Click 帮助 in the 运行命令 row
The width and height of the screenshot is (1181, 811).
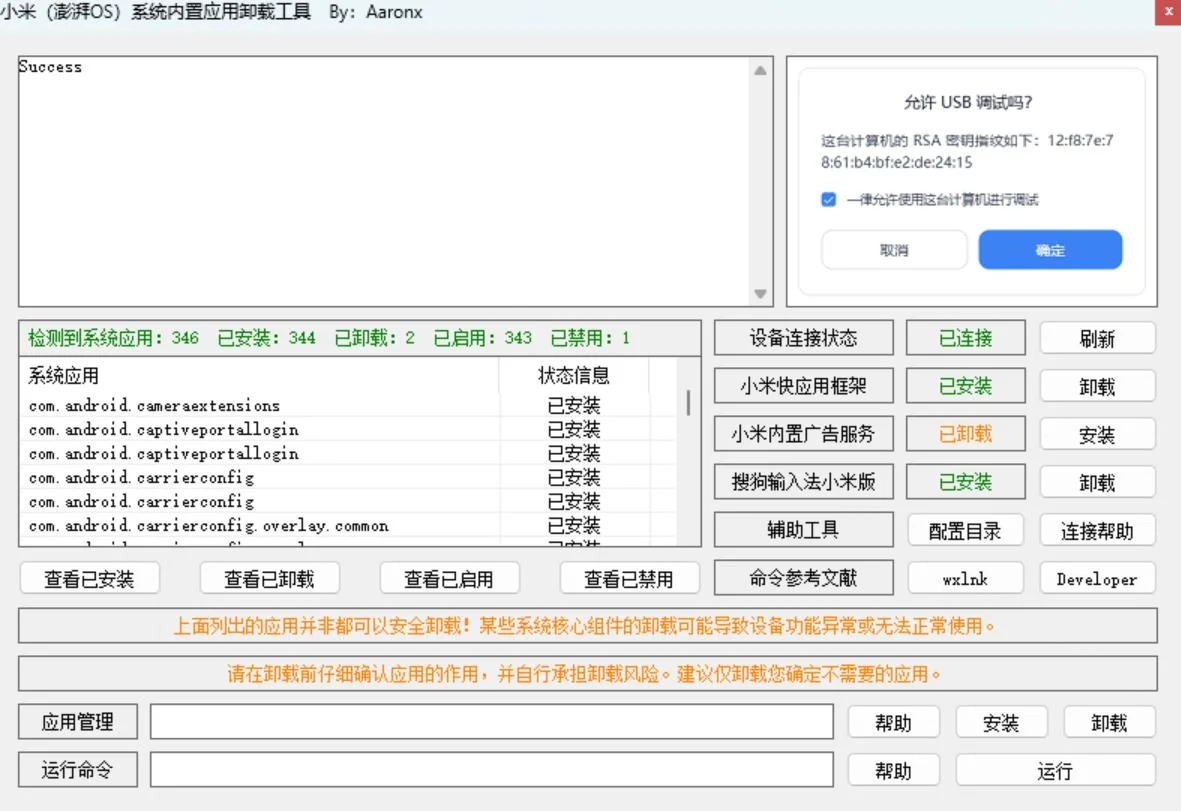893,770
